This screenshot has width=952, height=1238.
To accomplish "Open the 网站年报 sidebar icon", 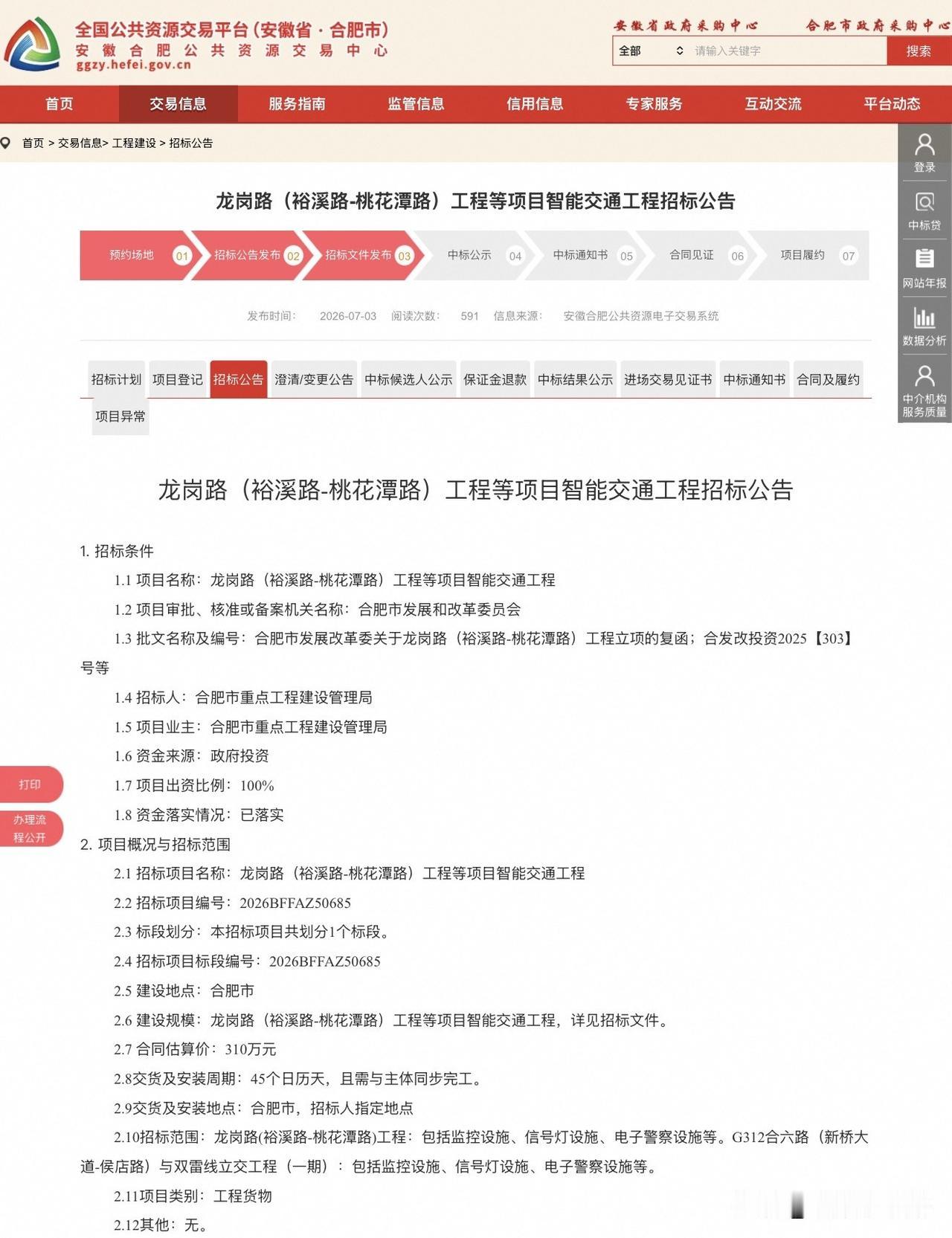I will [x=924, y=268].
